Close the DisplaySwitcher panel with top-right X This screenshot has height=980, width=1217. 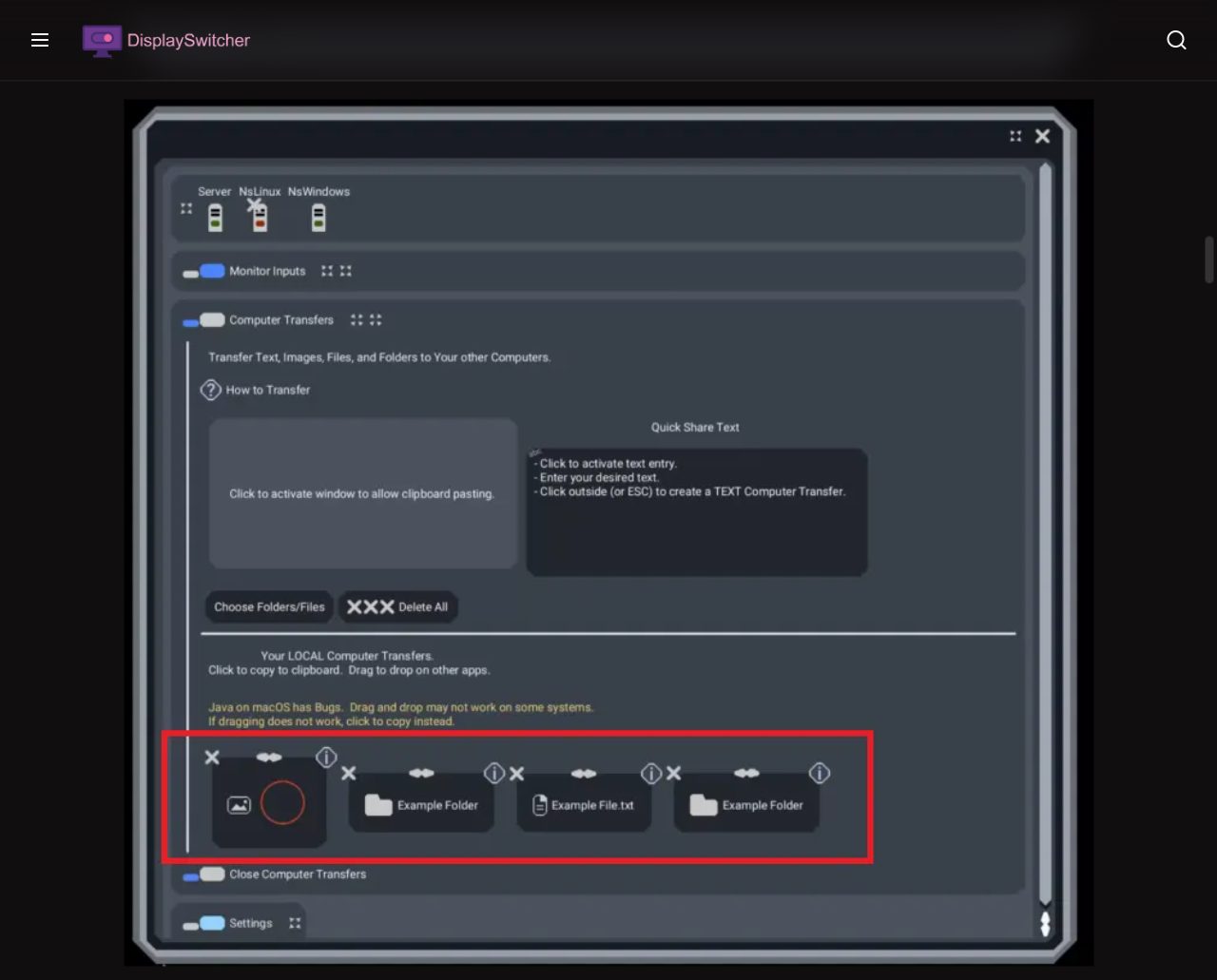click(x=1042, y=136)
